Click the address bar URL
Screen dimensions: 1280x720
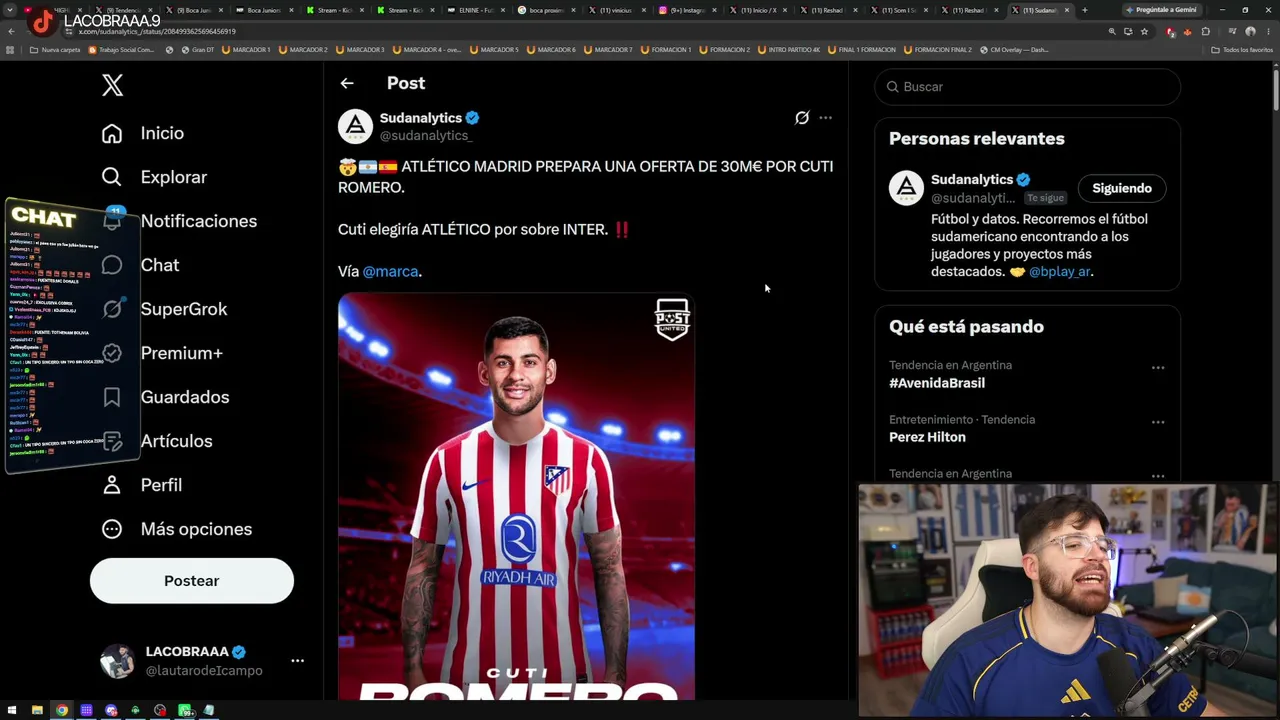tap(157, 32)
